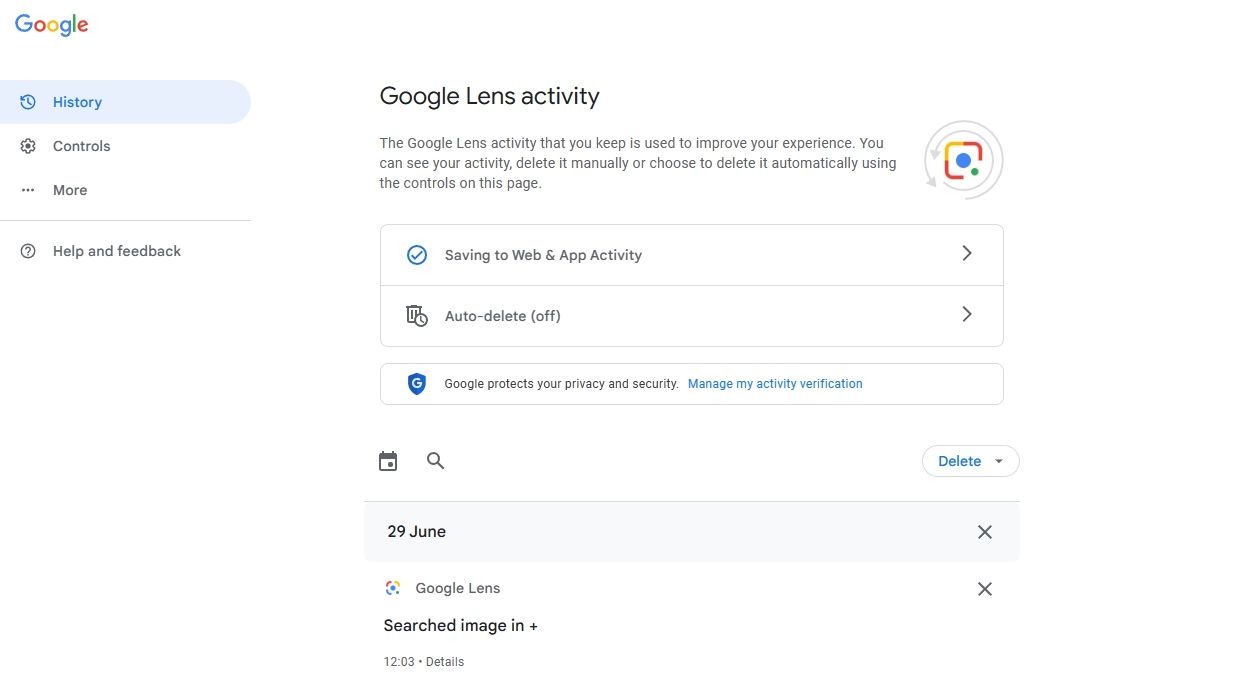This screenshot has height=684, width=1256.
Task: Open the activity search
Action: click(435, 461)
